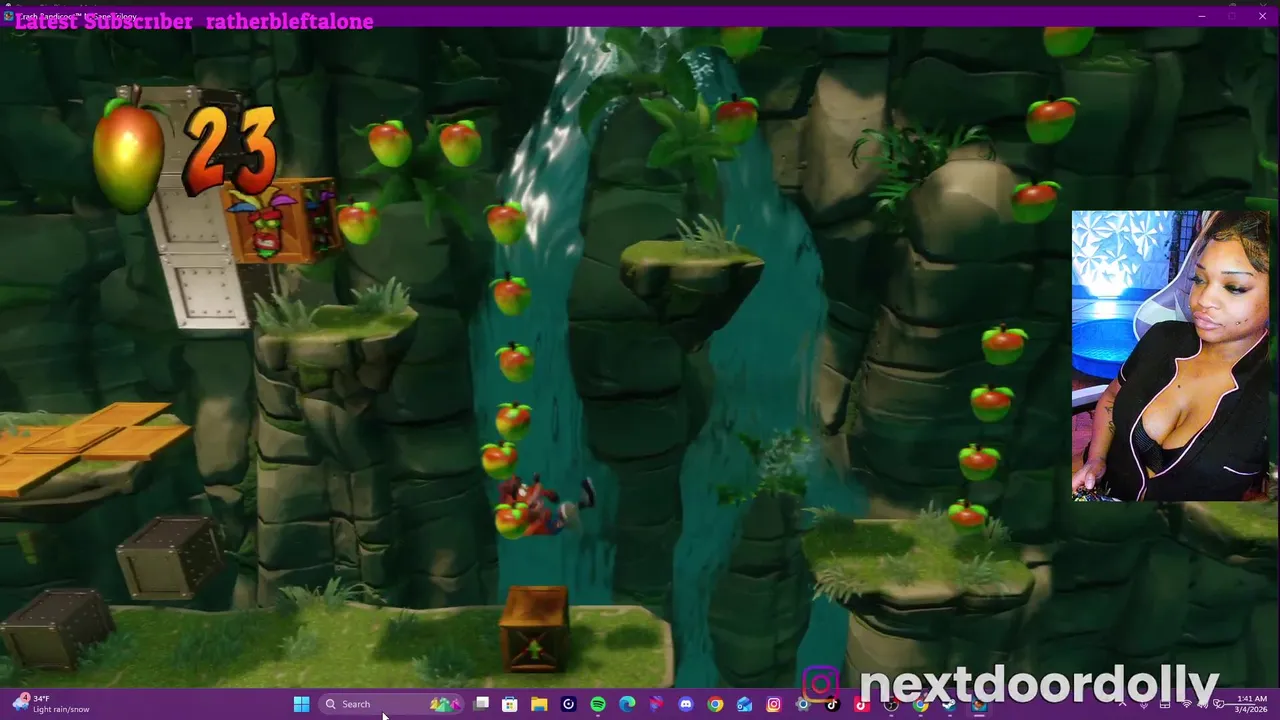This screenshot has height=720, width=1280.
Task: Click the webcam overlay of the streamer
Action: 1170,355
